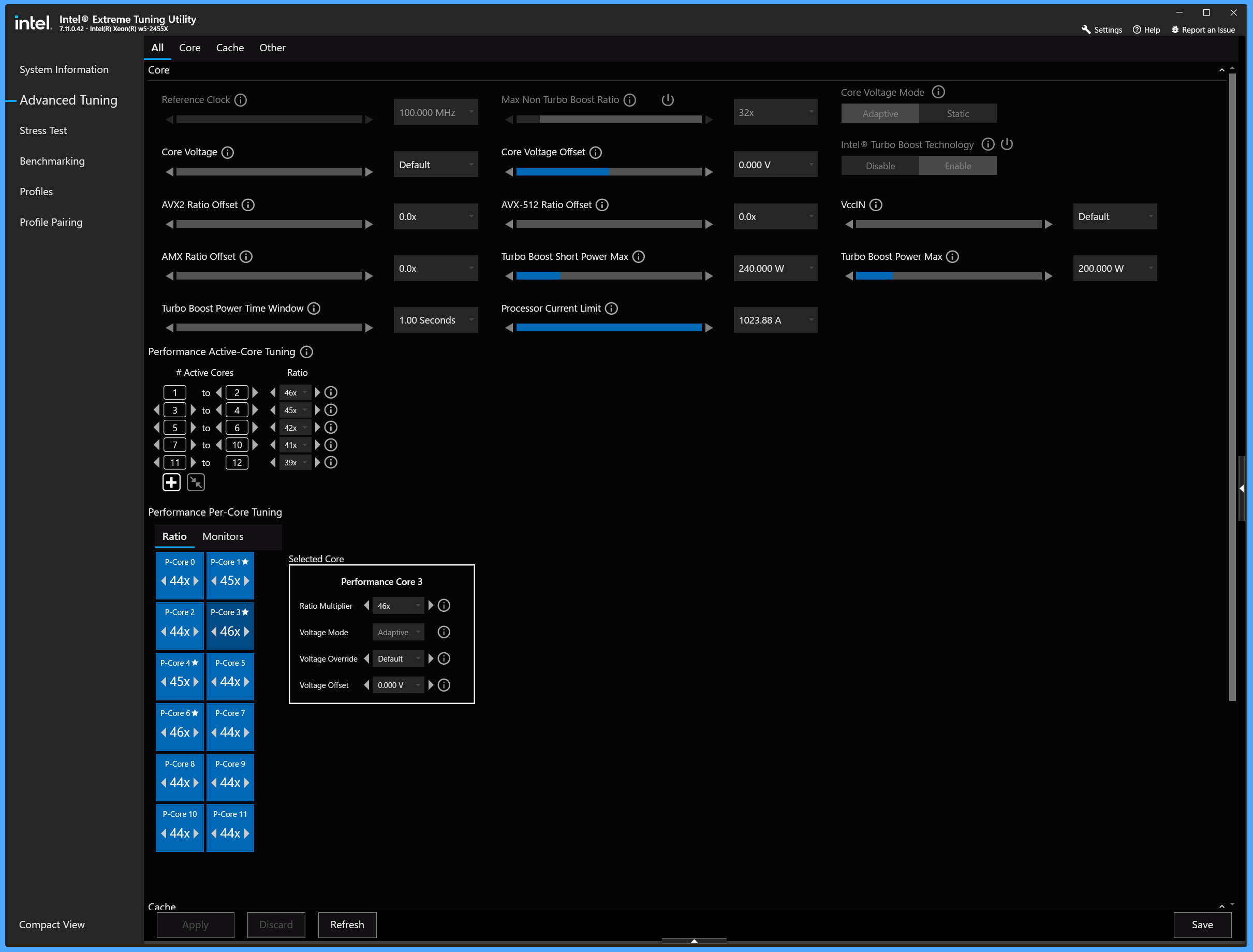Select P-Core 5 tile

pyautogui.click(x=230, y=676)
